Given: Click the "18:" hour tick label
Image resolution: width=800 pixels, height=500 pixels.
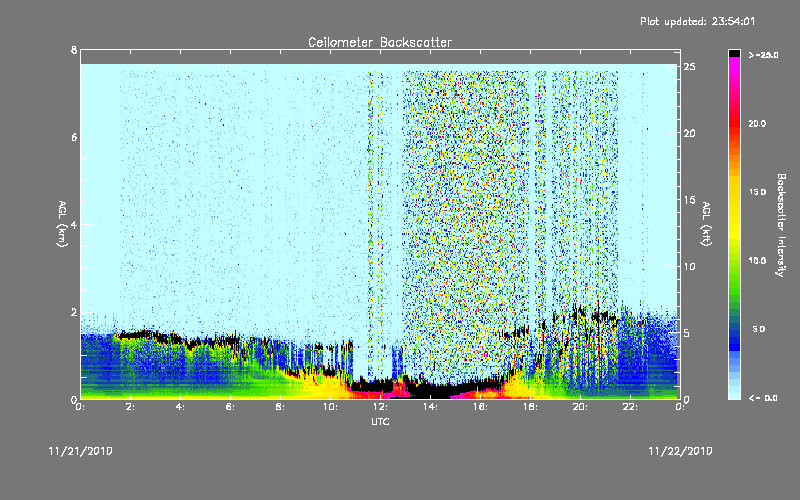Looking at the screenshot, I should (x=530, y=407).
